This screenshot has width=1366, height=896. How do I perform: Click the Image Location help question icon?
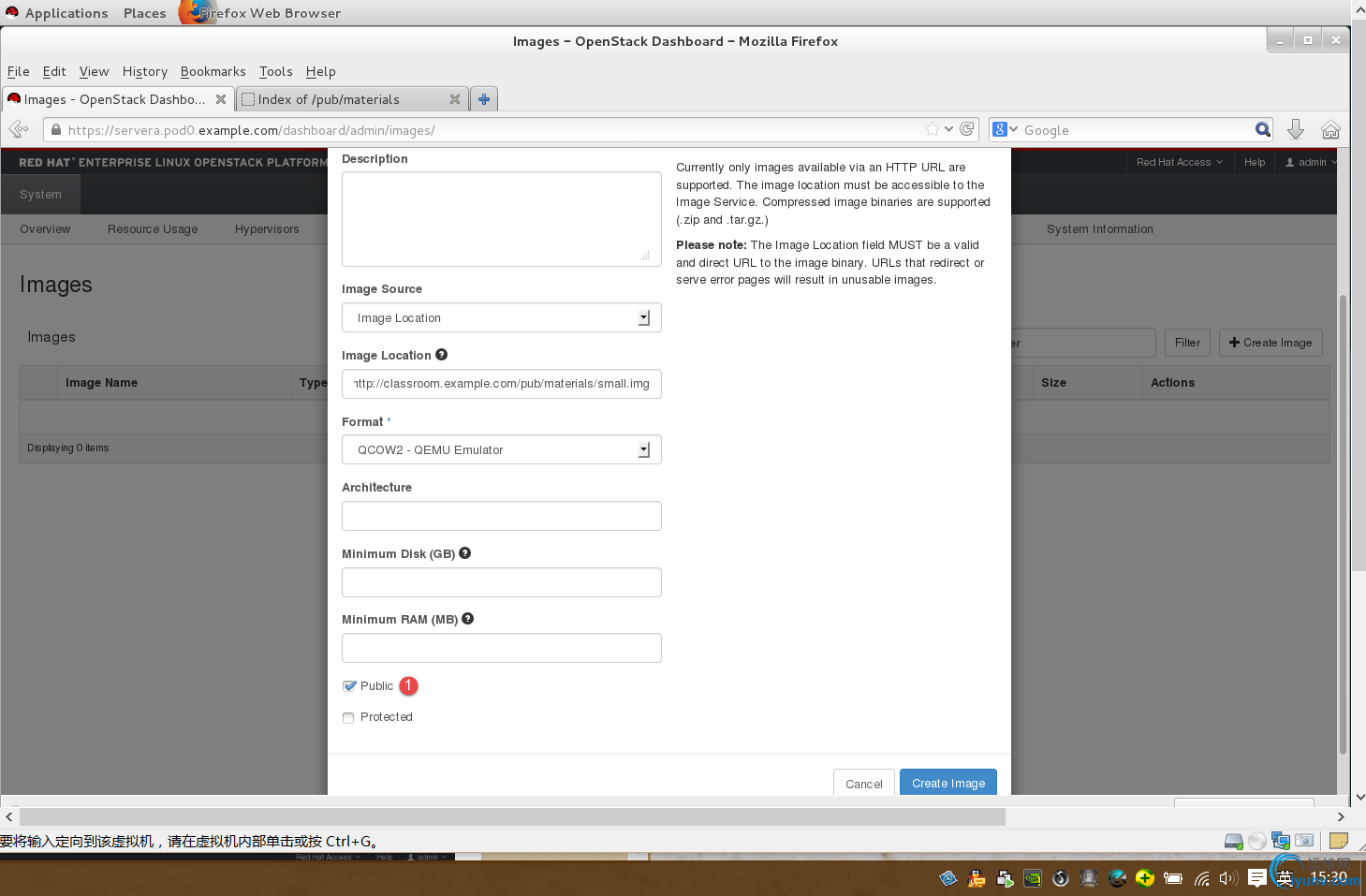[x=442, y=355]
